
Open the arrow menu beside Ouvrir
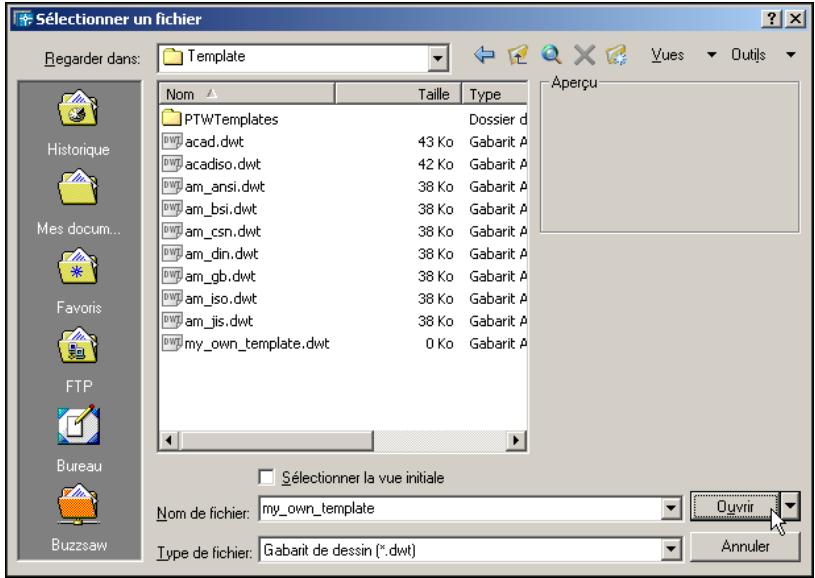pos(790,506)
